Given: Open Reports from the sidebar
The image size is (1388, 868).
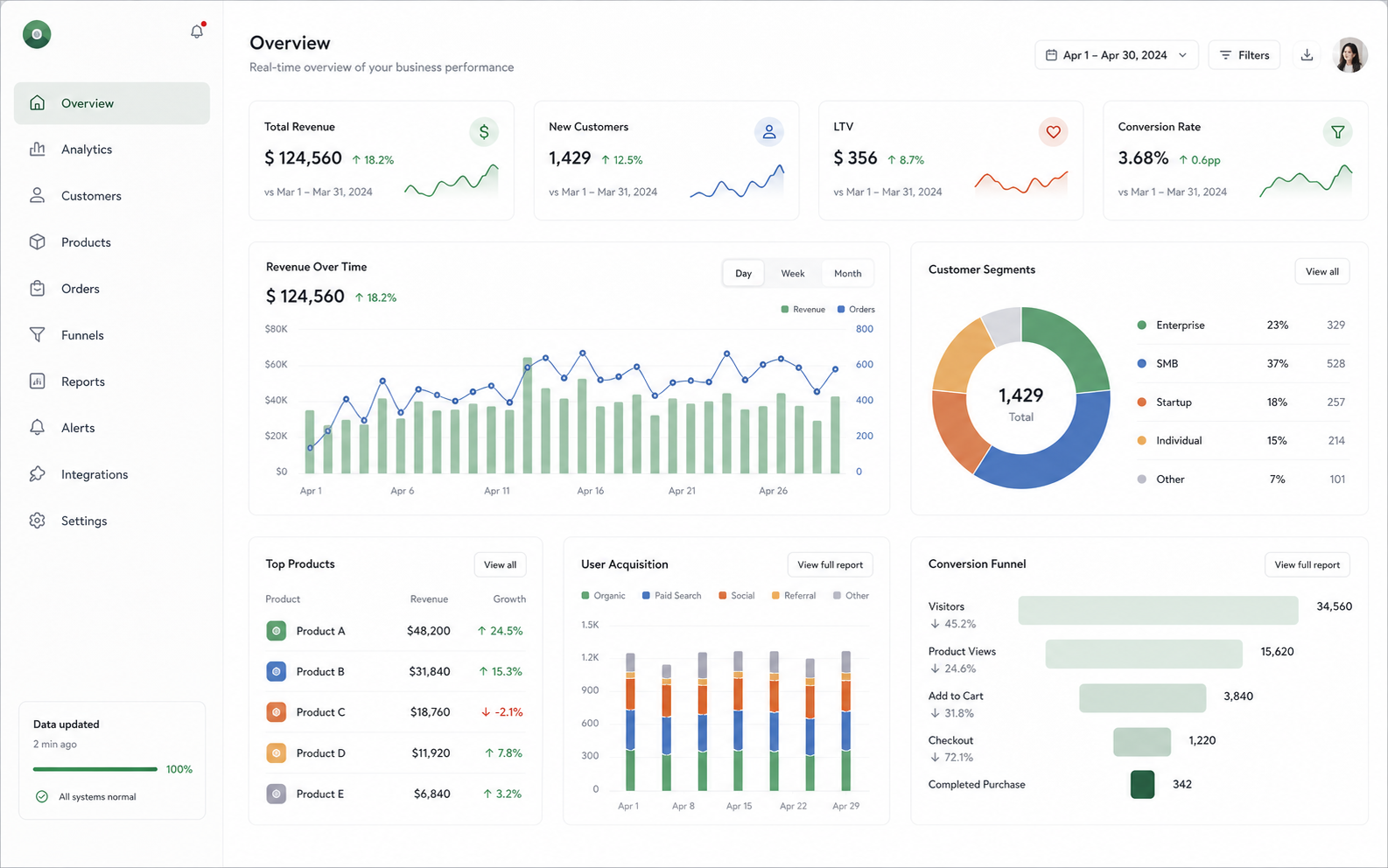Looking at the screenshot, I should pos(112,381).
